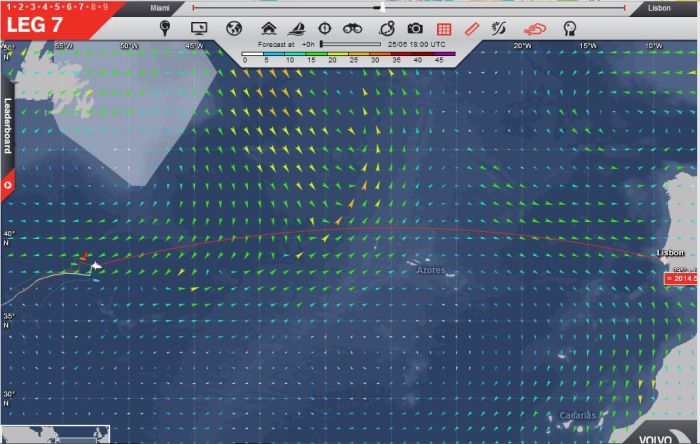Click the map pin location icon

[x=165, y=28]
